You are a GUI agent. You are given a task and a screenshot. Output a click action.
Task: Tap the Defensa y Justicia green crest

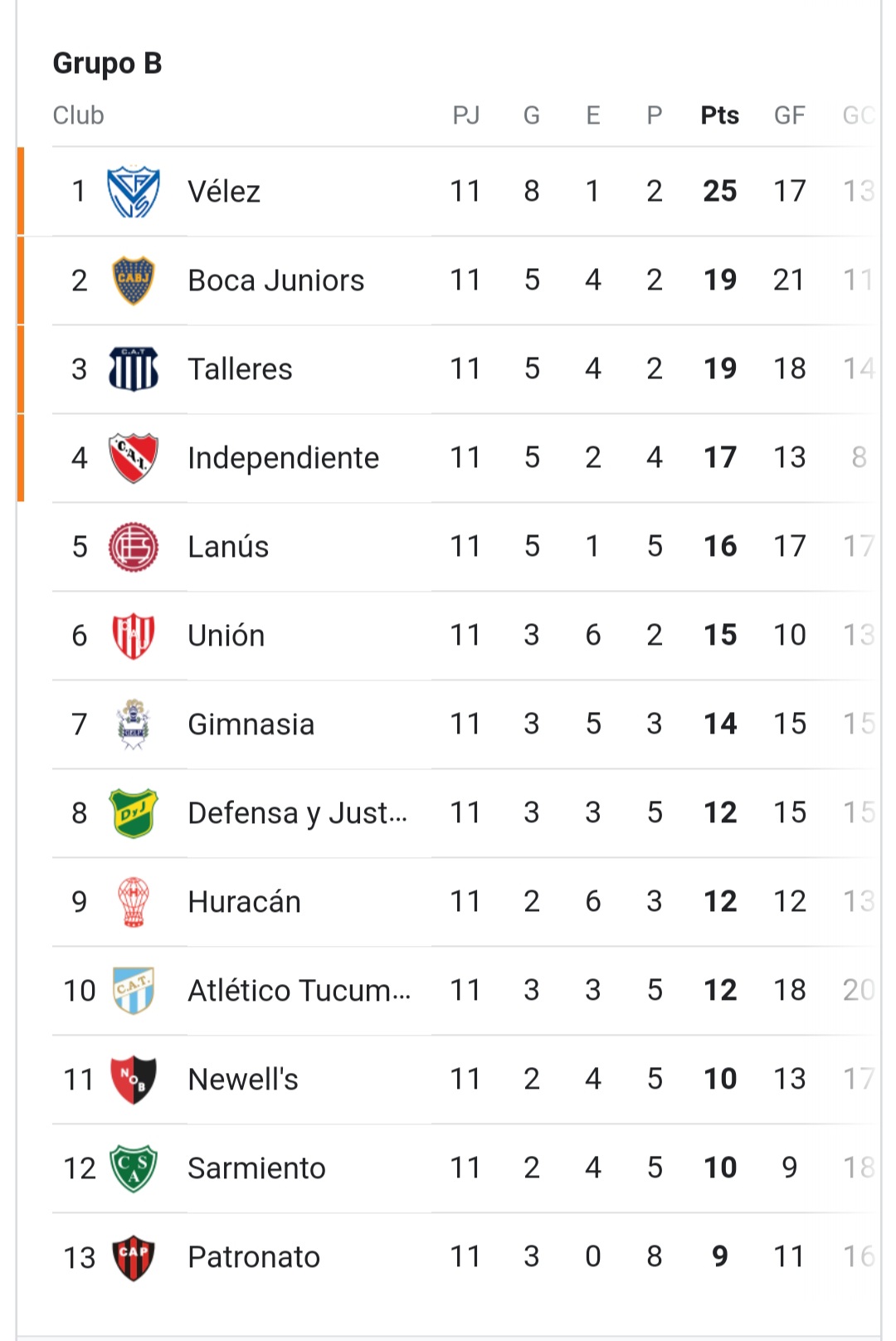coord(134,813)
